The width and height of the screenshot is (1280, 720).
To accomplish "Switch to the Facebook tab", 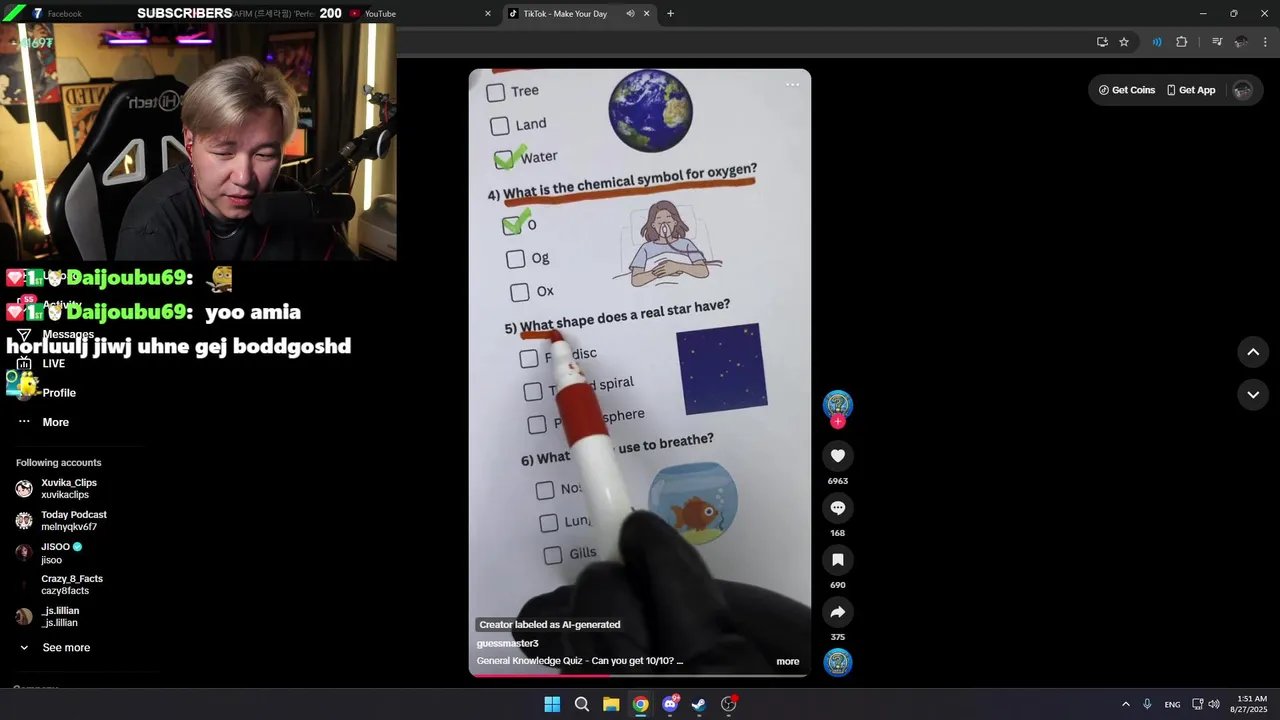I will click(x=65, y=14).
